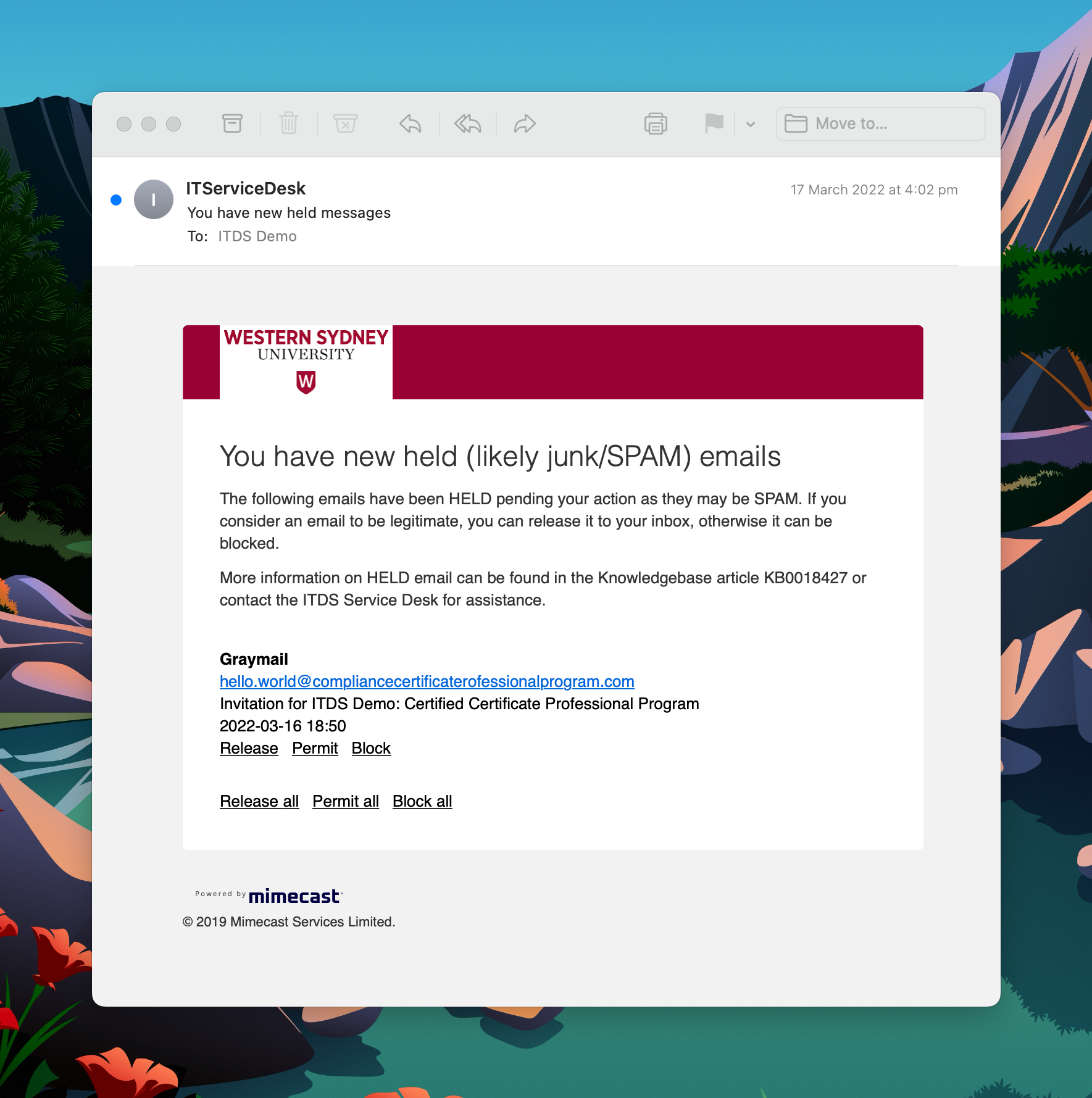The width and height of the screenshot is (1092, 1098).
Task: Block the Graymail sender
Action: click(x=371, y=748)
